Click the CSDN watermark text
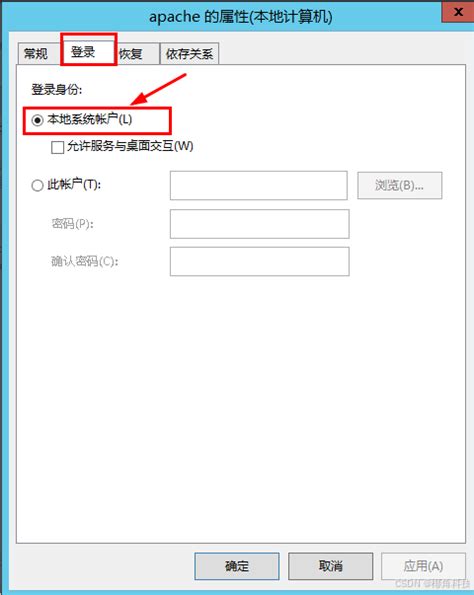 point(432,584)
